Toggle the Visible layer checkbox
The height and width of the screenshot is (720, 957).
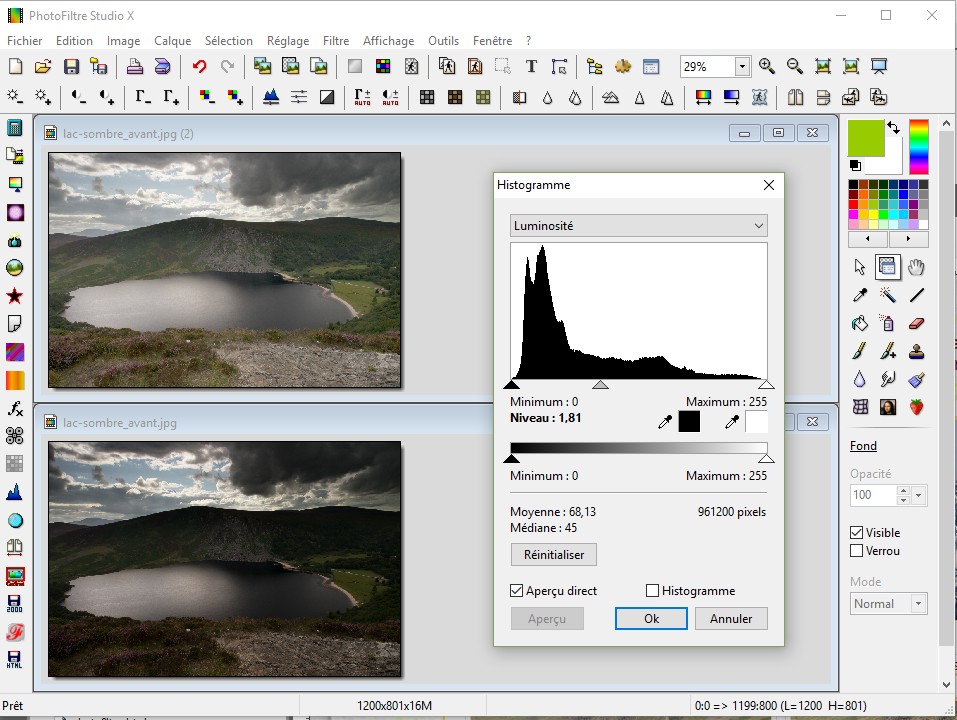tap(856, 533)
